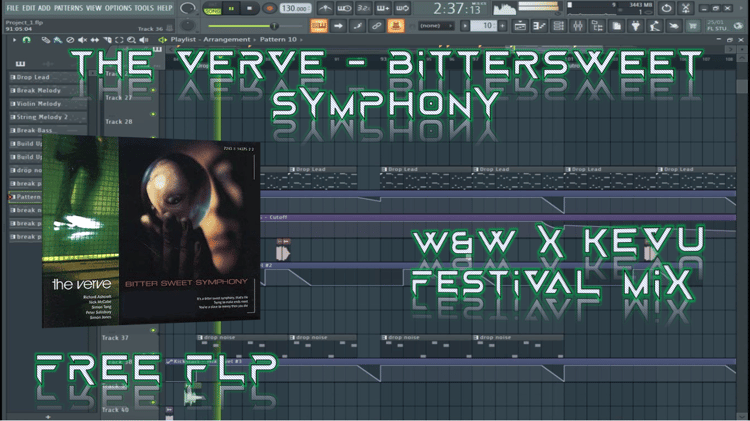Click the tempo tapper icon
Image resolution: width=750 pixels, height=421 pixels.
click(x=655, y=26)
